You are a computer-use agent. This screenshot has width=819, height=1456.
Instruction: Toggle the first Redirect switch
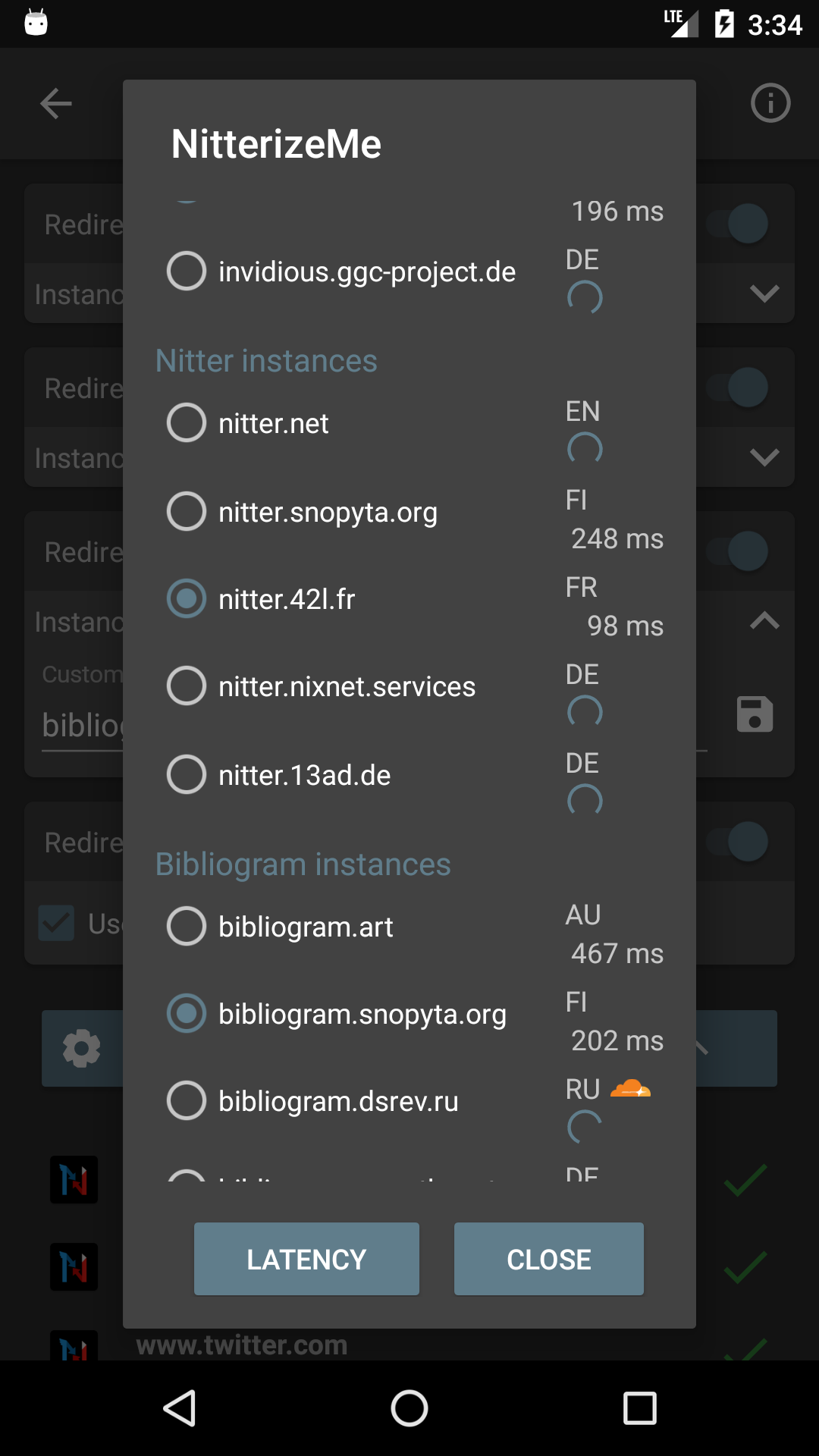click(x=738, y=224)
